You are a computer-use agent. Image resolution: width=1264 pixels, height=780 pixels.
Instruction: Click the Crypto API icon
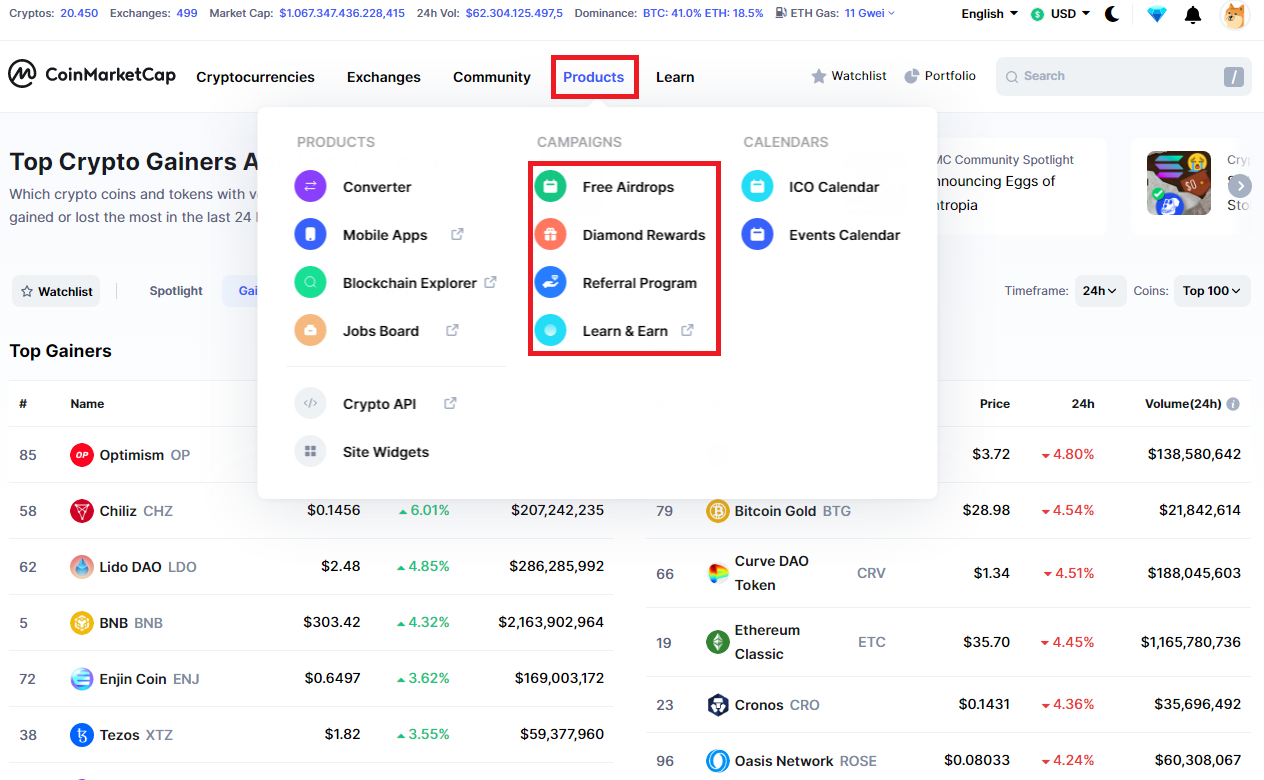[310, 403]
